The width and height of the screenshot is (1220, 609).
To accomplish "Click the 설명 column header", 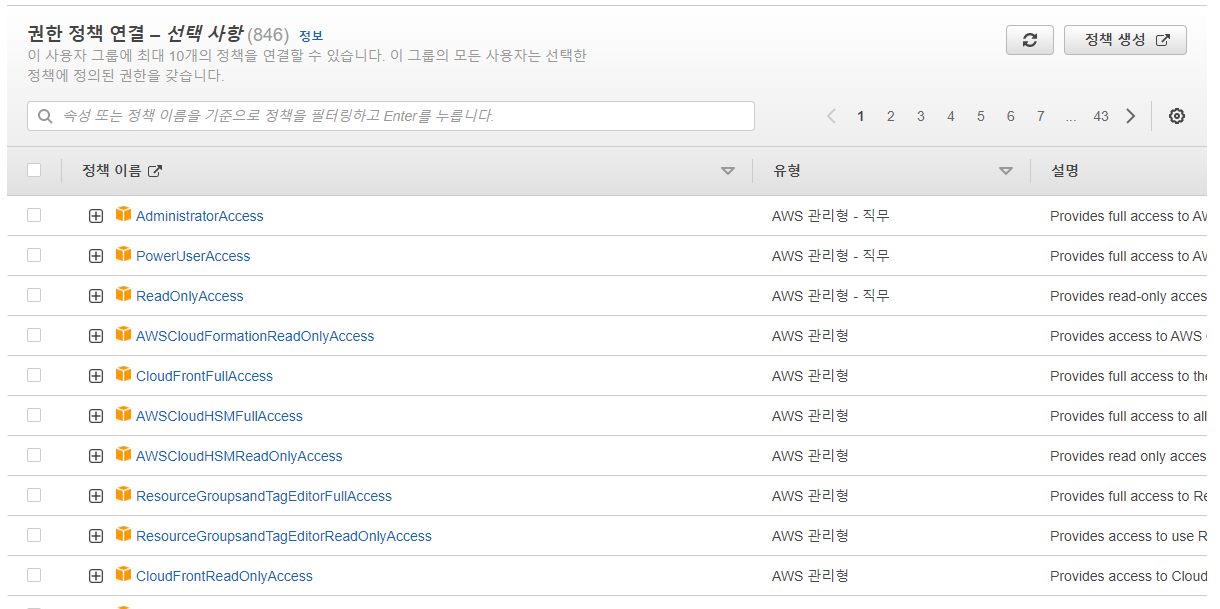I will tap(1064, 171).
